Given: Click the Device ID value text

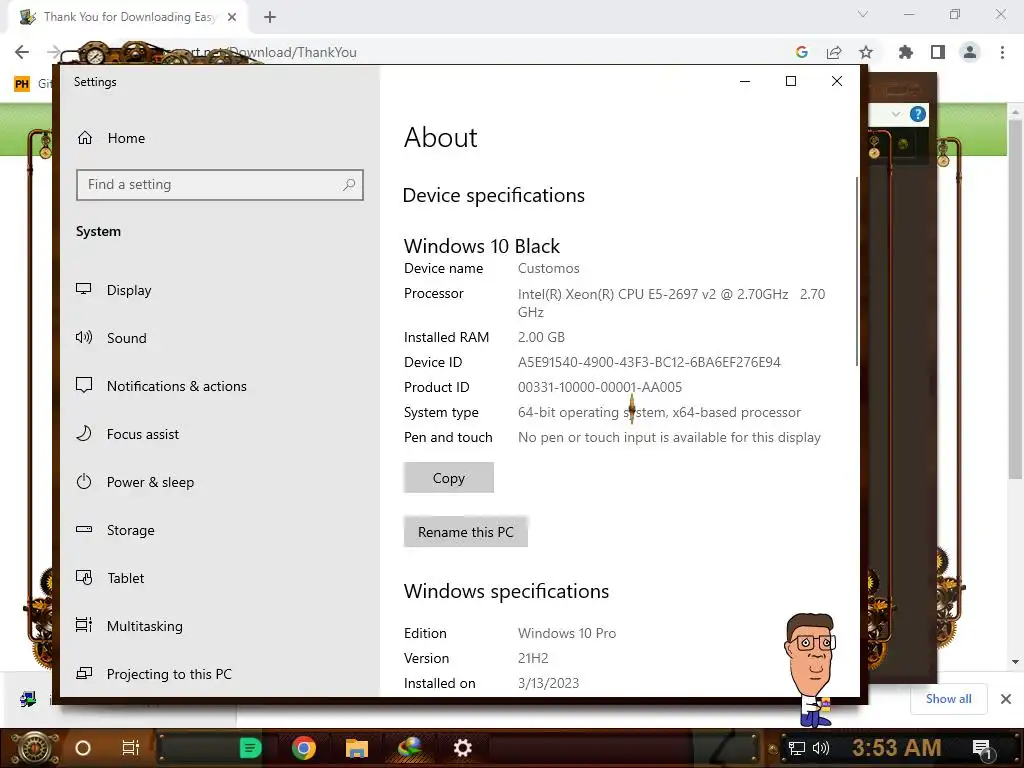Looking at the screenshot, I should tap(649, 362).
